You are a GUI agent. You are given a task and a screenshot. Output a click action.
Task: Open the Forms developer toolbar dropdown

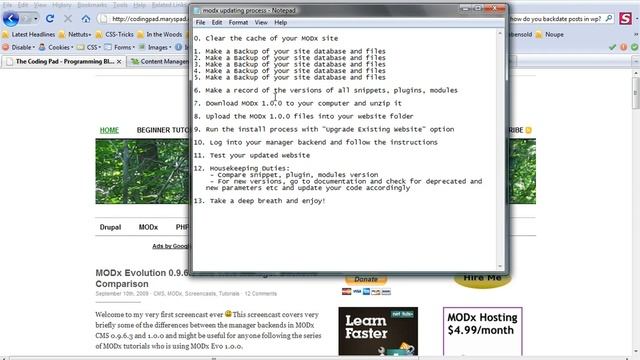(x=120, y=47)
